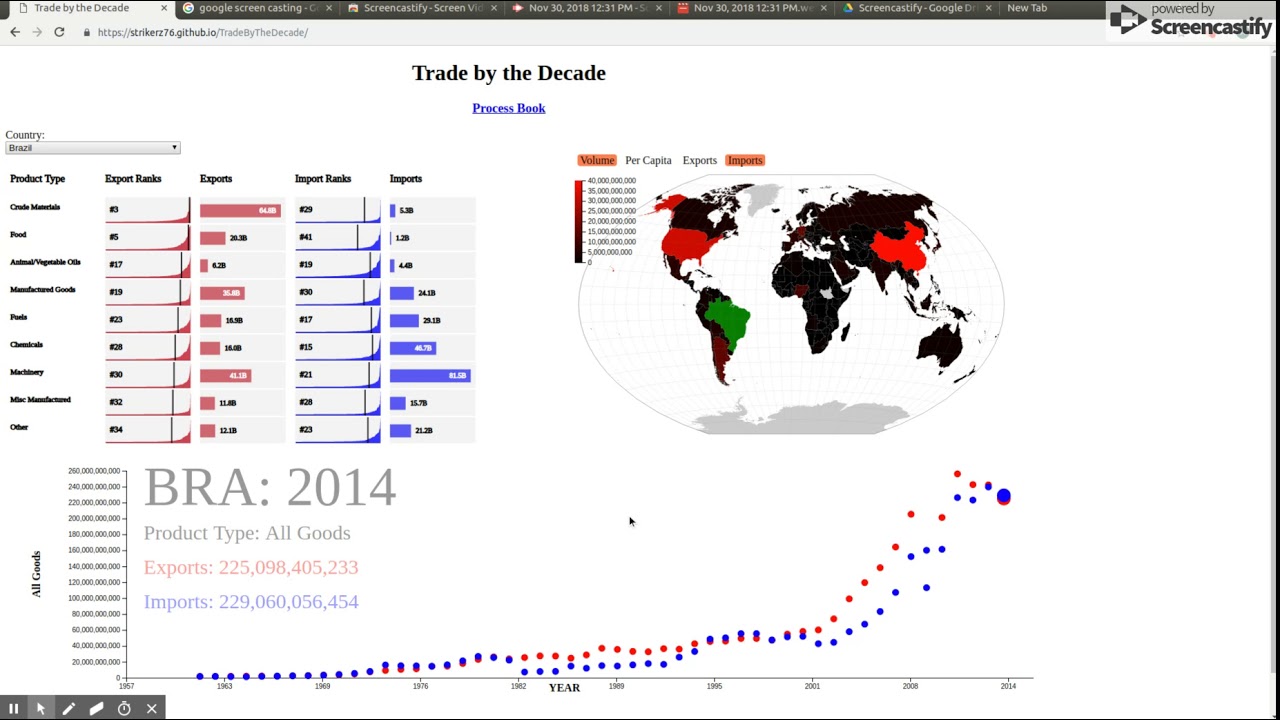Select the Food product row label
Screen dimensions: 1280x720
tap(18, 235)
